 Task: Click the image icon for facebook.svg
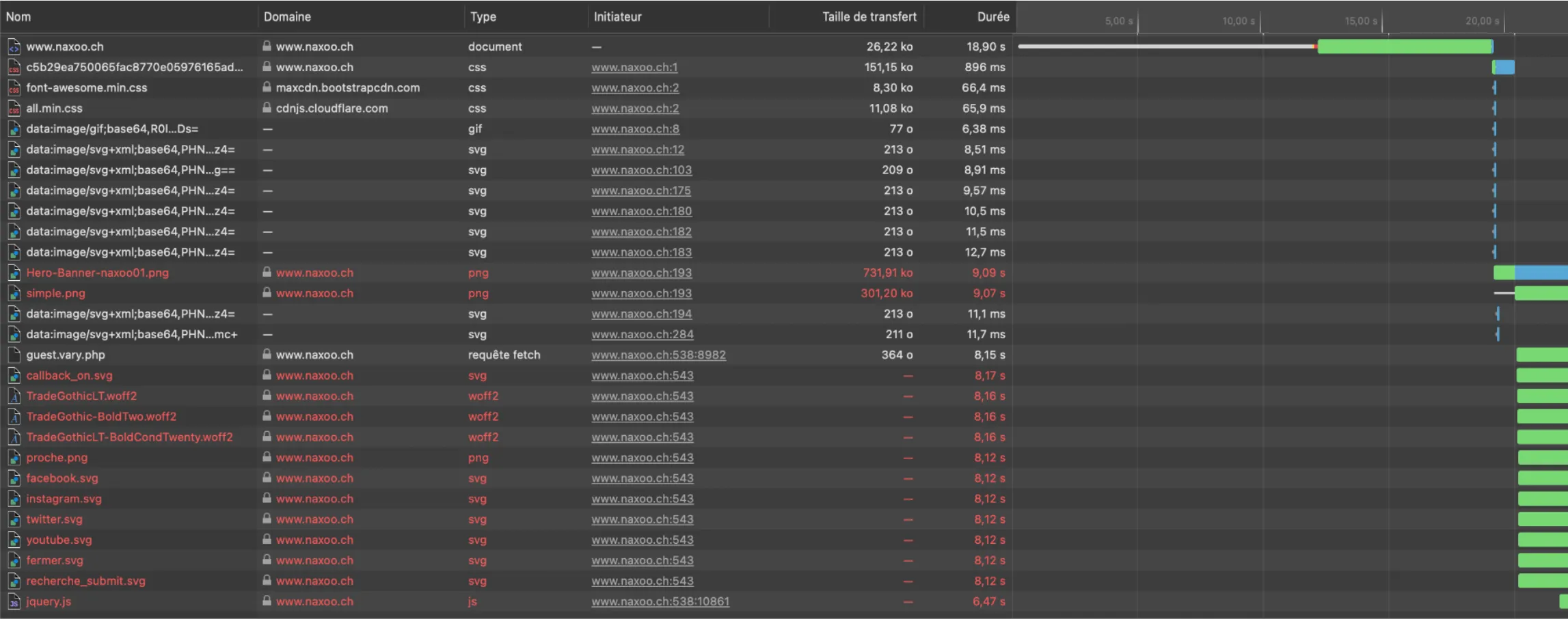point(14,478)
